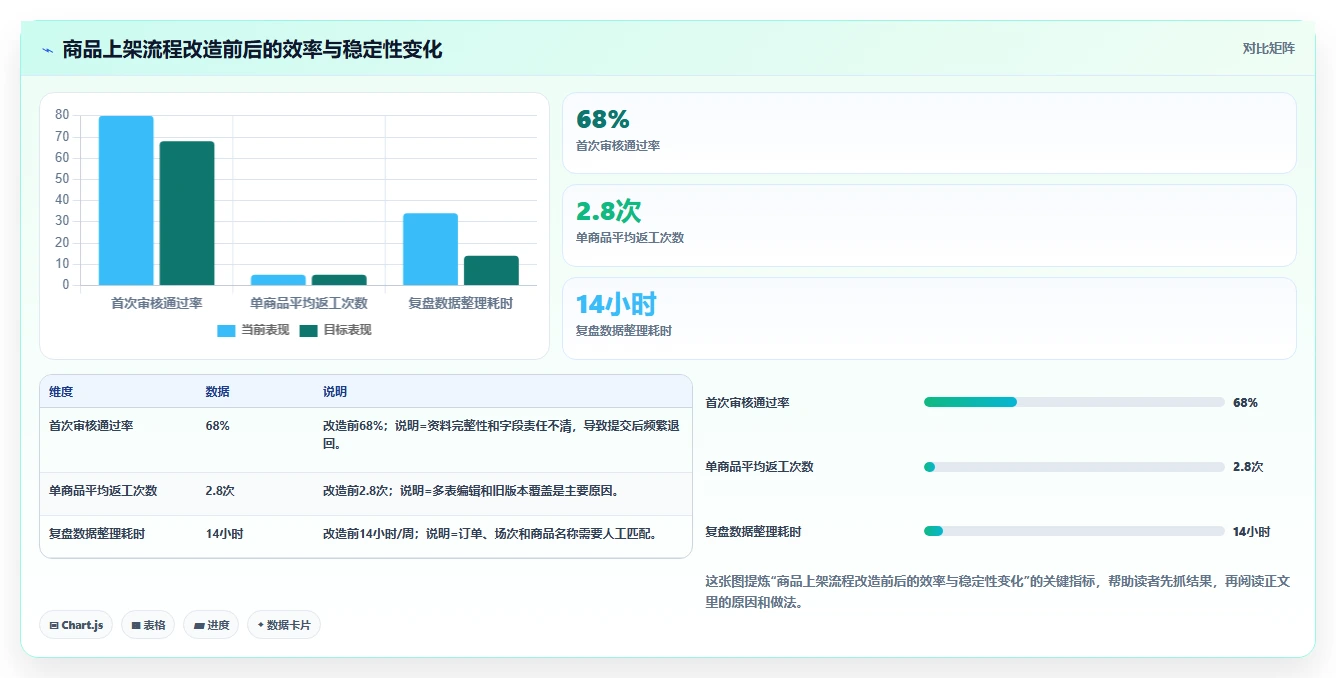Select the 14小时 stat card

pyautogui.click(x=929, y=318)
